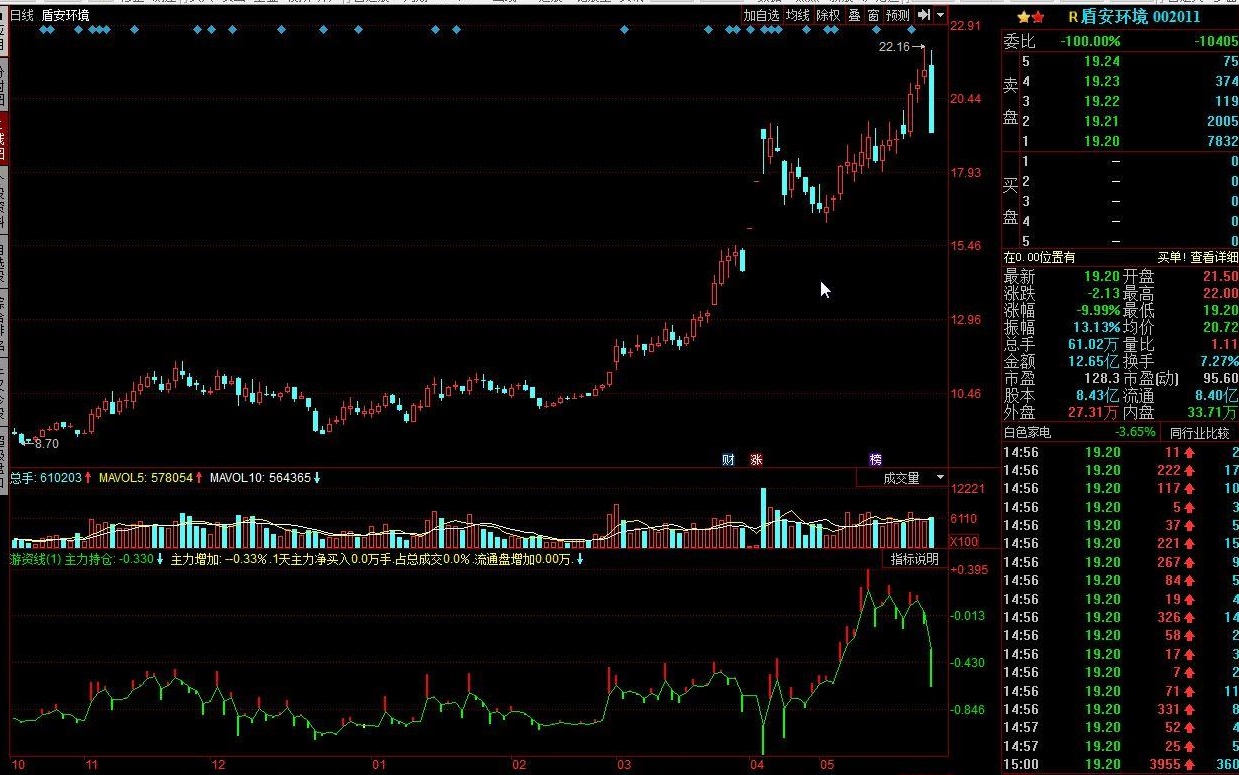The width and height of the screenshot is (1239, 775).
Task: Click the 外盘 27.31万 value
Action: click(1093, 412)
